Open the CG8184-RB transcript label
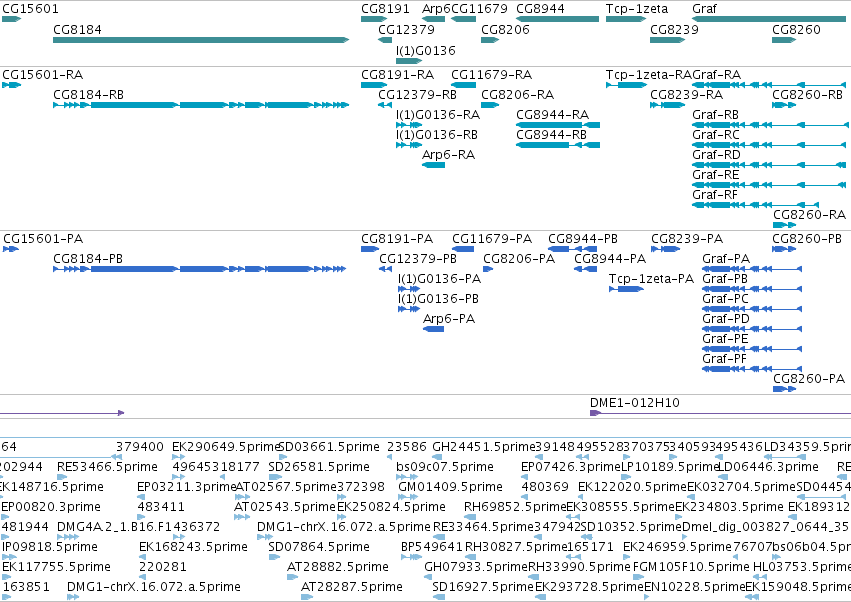The image size is (851, 602). 88,94
